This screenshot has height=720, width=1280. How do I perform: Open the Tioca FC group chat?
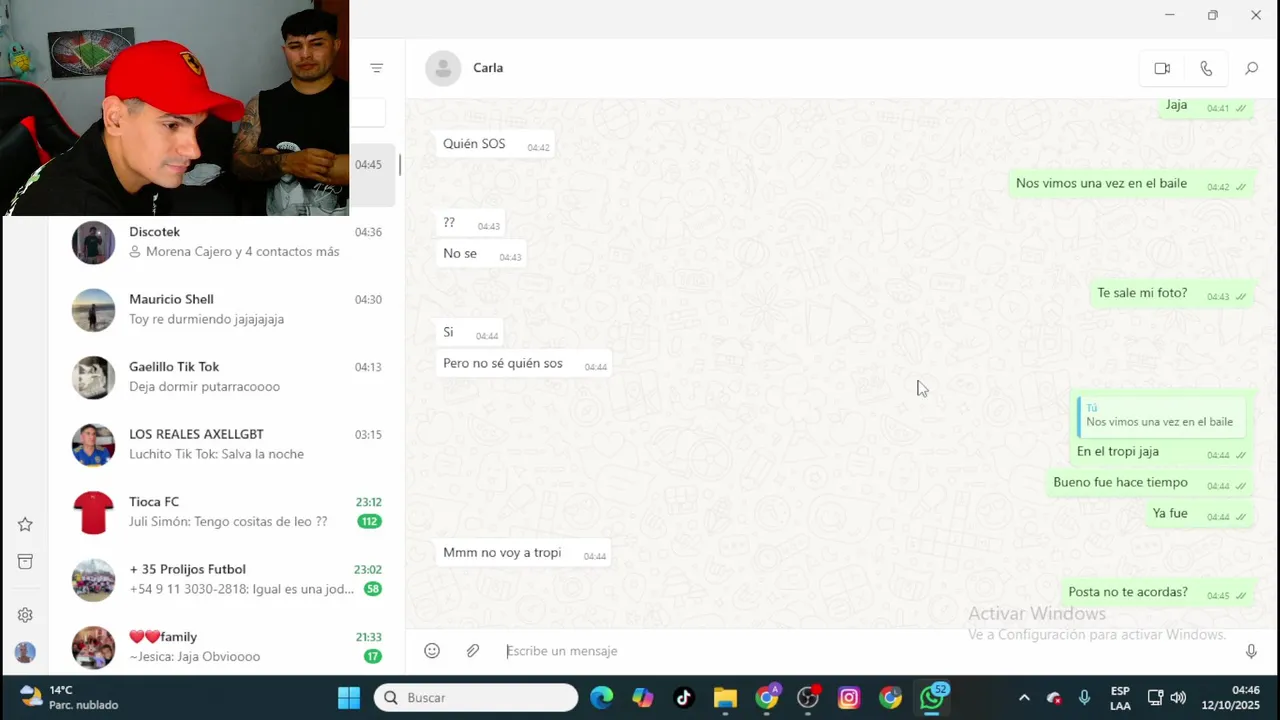pyautogui.click(x=226, y=512)
